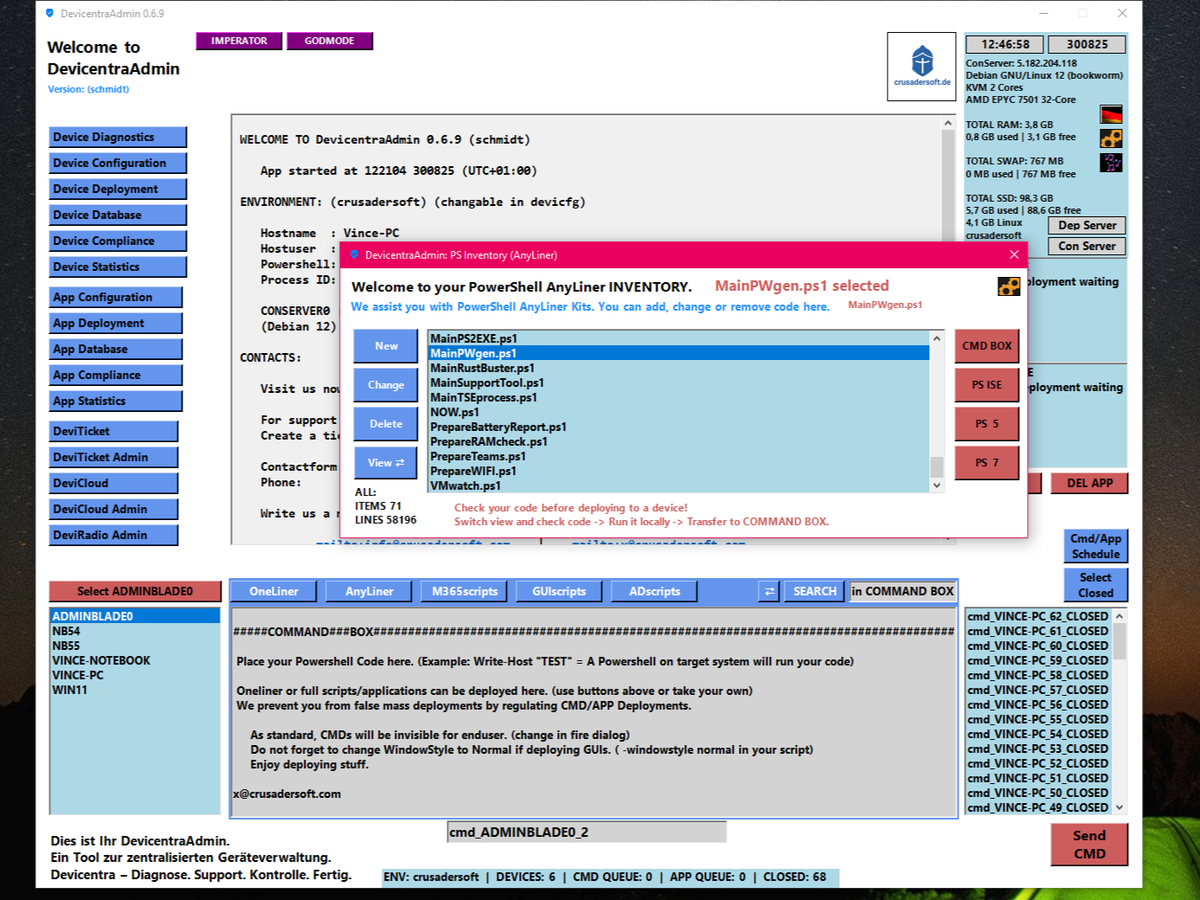Screen dimensions: 1200x900
Task: Open the M365scripts tab
Action: [x=464, y=591]
